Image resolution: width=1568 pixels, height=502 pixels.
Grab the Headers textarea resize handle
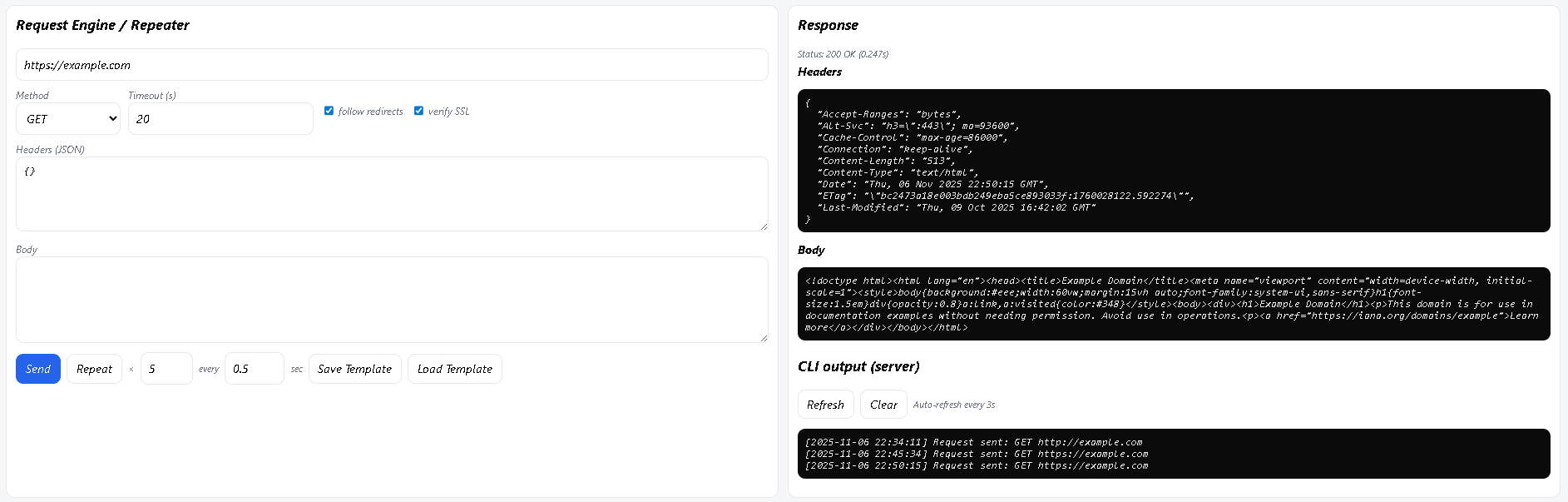click(764, 226)
